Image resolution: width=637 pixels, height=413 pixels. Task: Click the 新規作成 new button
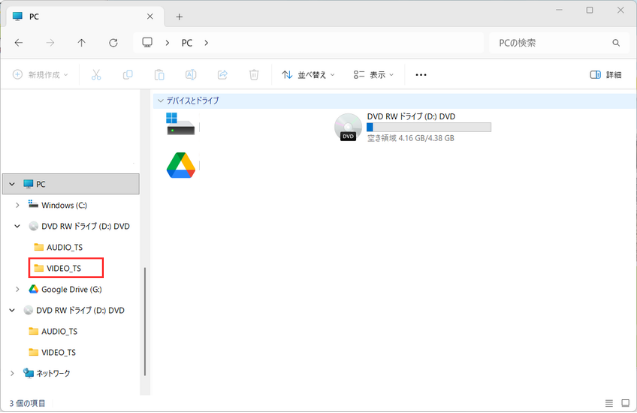pyautogui.click(x=41, y=75)
